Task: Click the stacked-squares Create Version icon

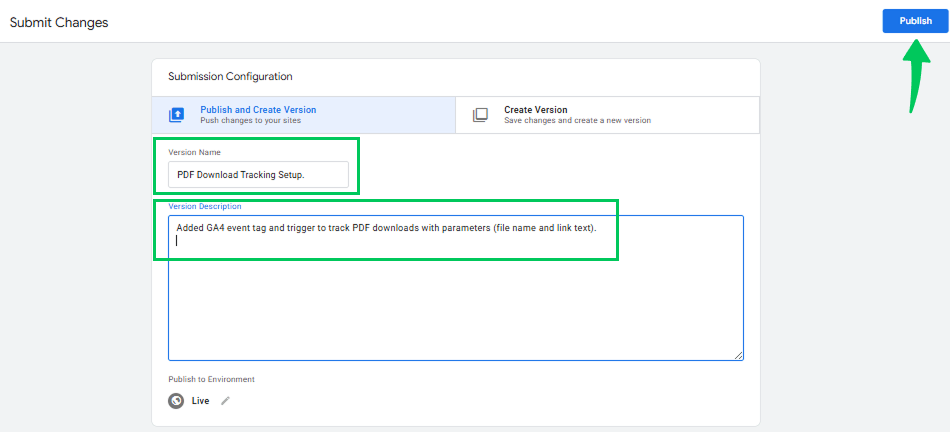Action: 480,115
